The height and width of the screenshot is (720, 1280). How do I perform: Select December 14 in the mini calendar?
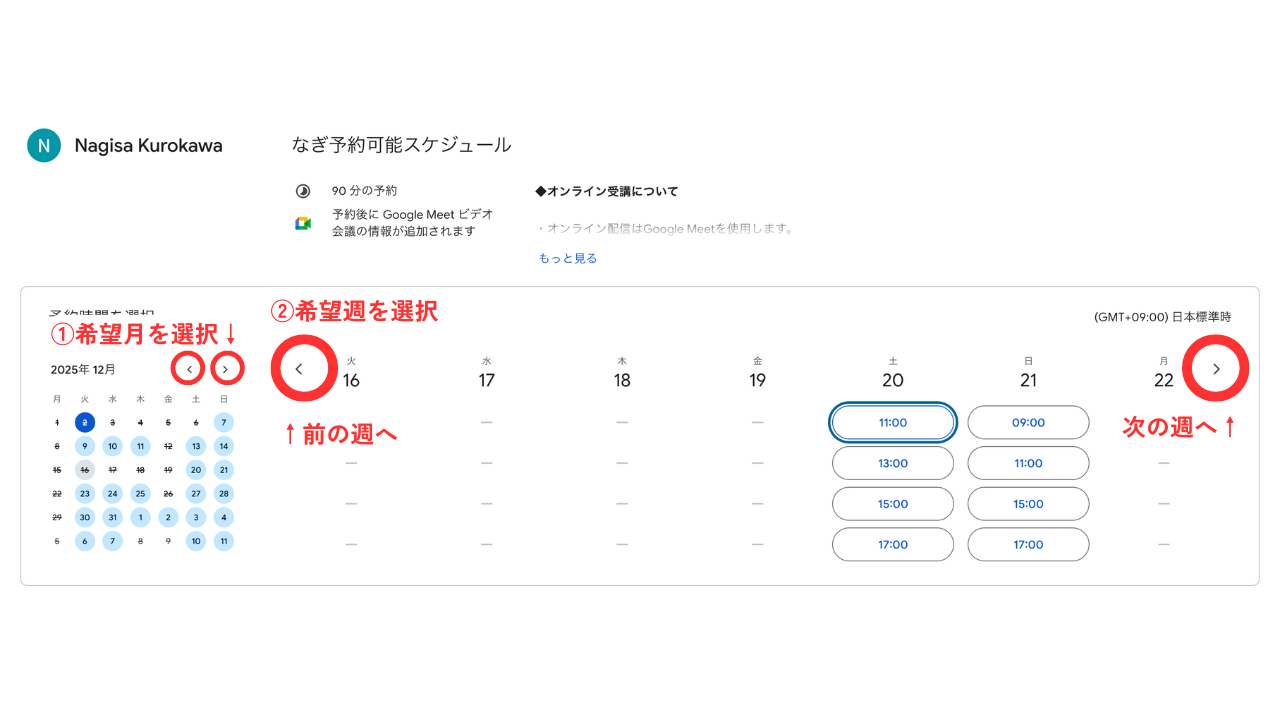pyautogui.click(x=224, y=446)
